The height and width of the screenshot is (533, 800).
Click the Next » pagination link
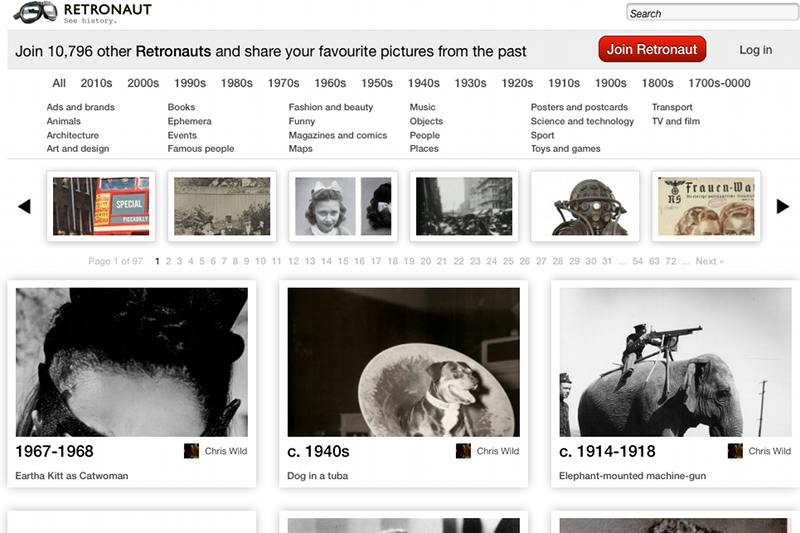tap(709, 261)
